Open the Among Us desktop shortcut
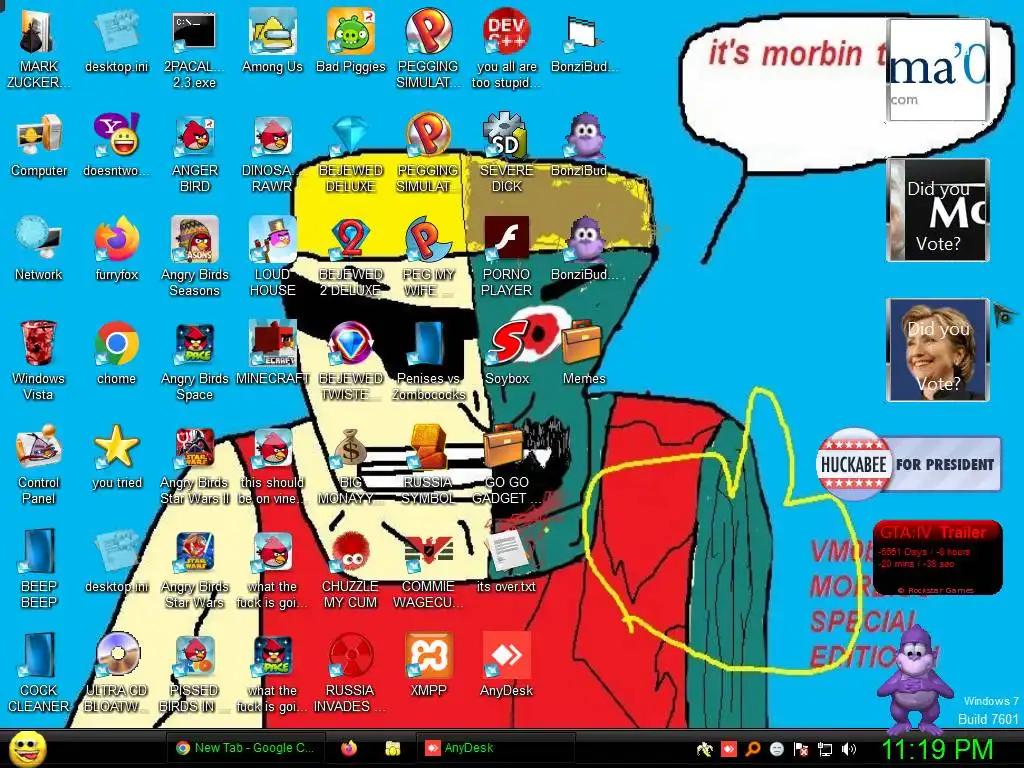 [x=272, y=40]
